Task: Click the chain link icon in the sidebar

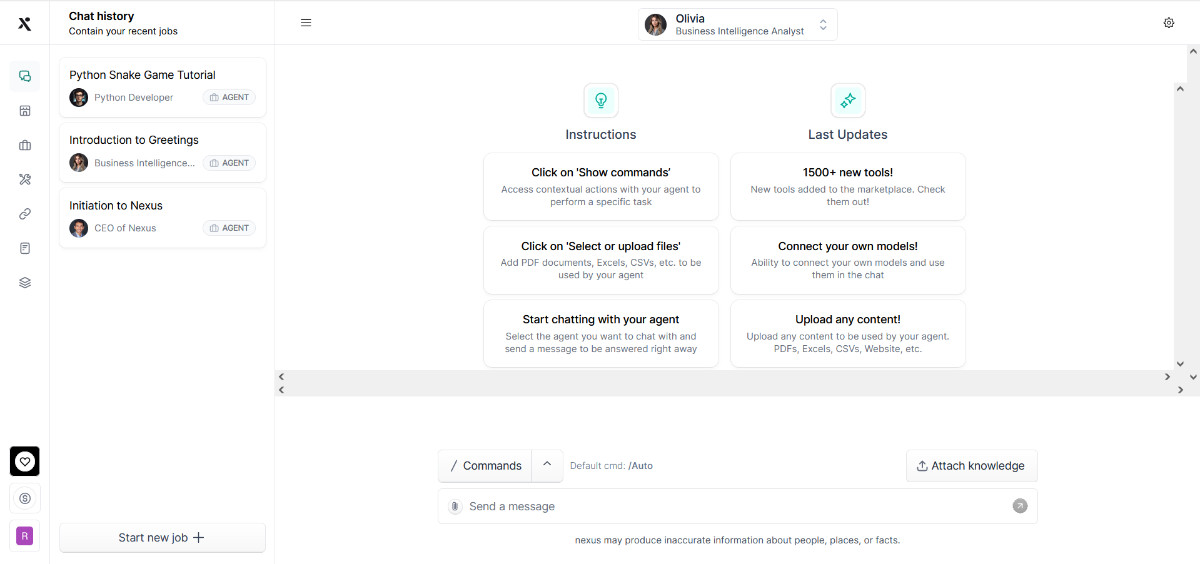Action: (x=25, y=214)
